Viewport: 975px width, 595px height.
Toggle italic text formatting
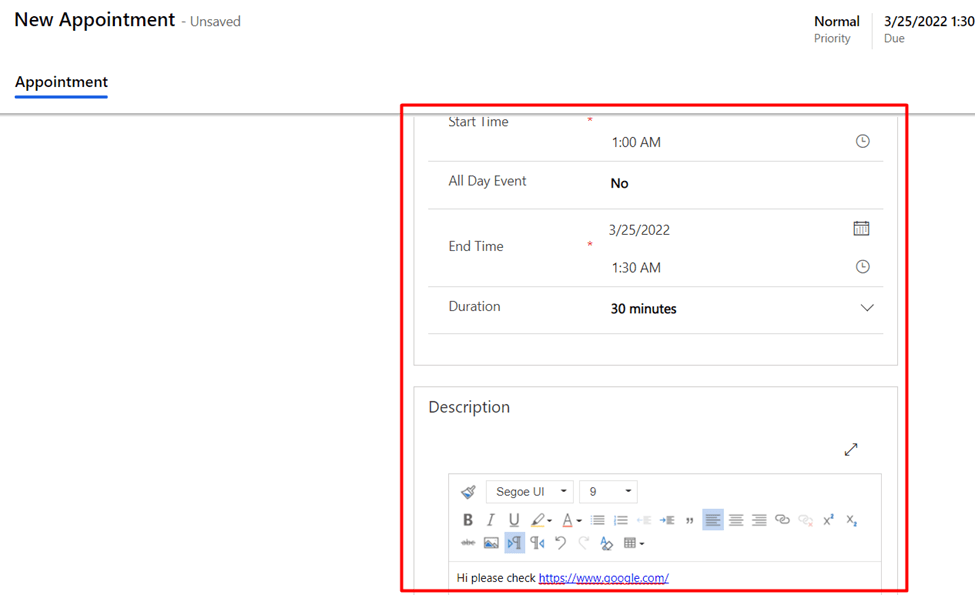(490, 520)
